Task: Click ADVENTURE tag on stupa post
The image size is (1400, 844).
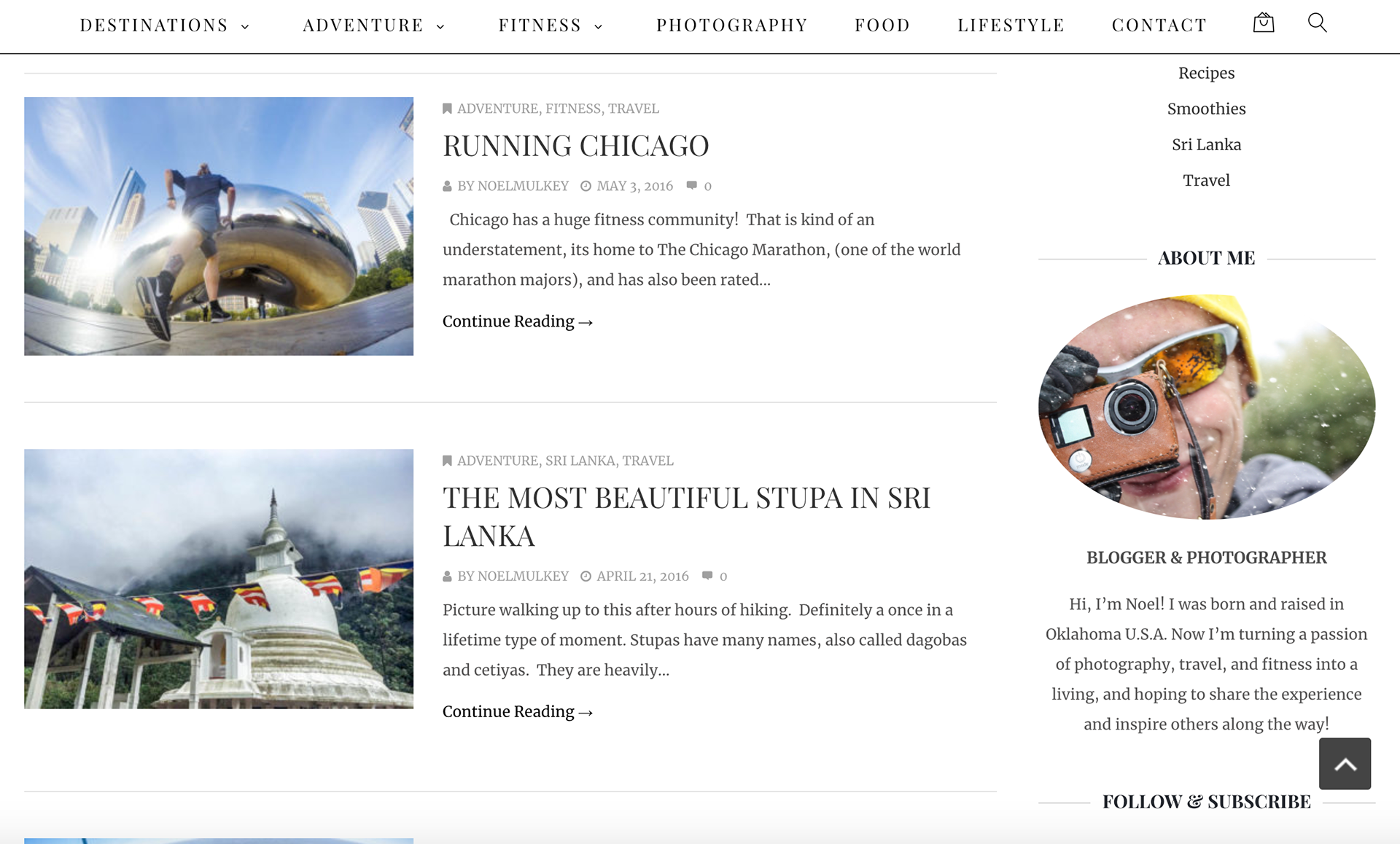Action: tap(497, 461)
